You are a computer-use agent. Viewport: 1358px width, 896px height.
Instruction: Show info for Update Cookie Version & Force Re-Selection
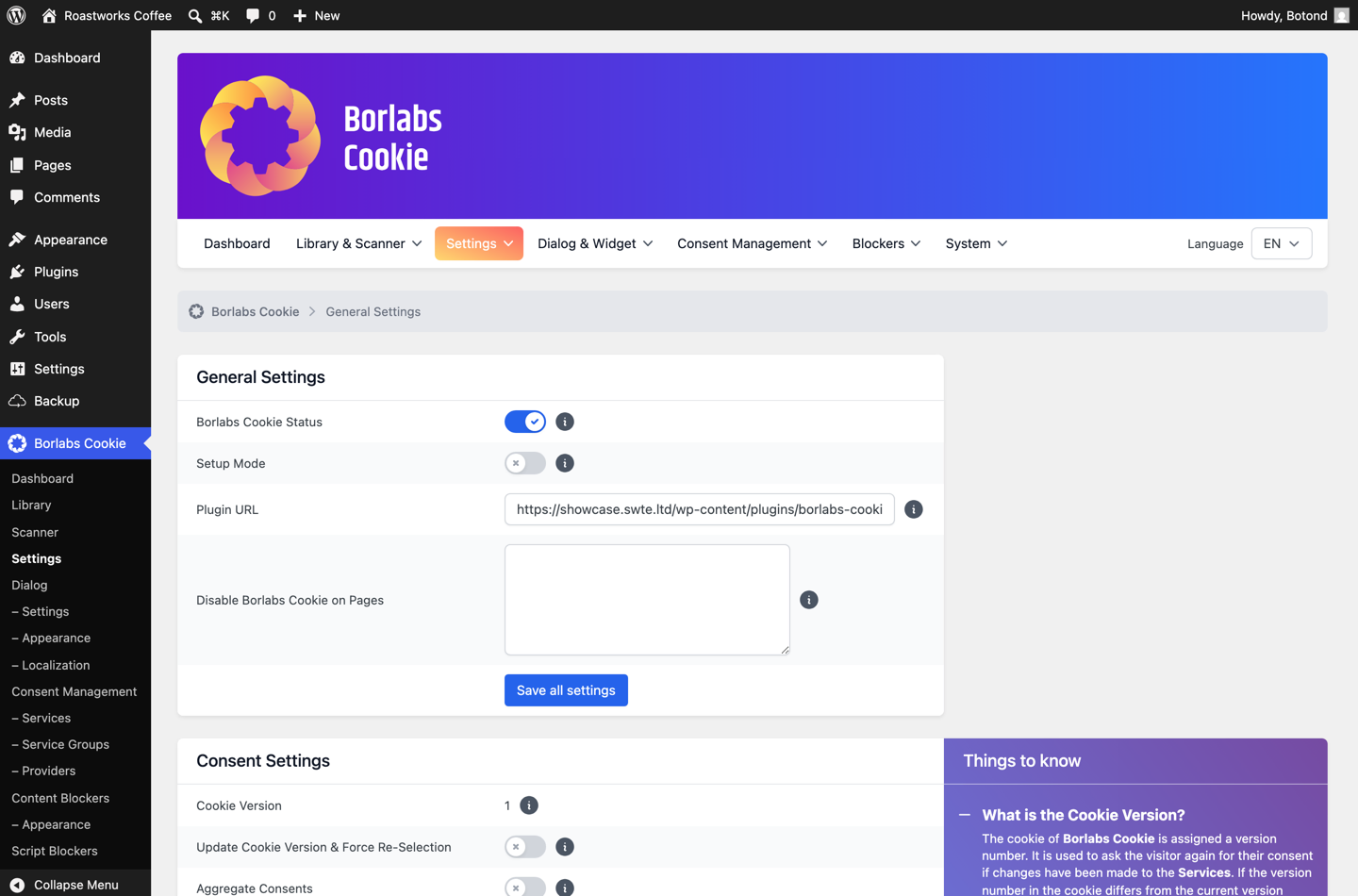(x=565, y=847)
